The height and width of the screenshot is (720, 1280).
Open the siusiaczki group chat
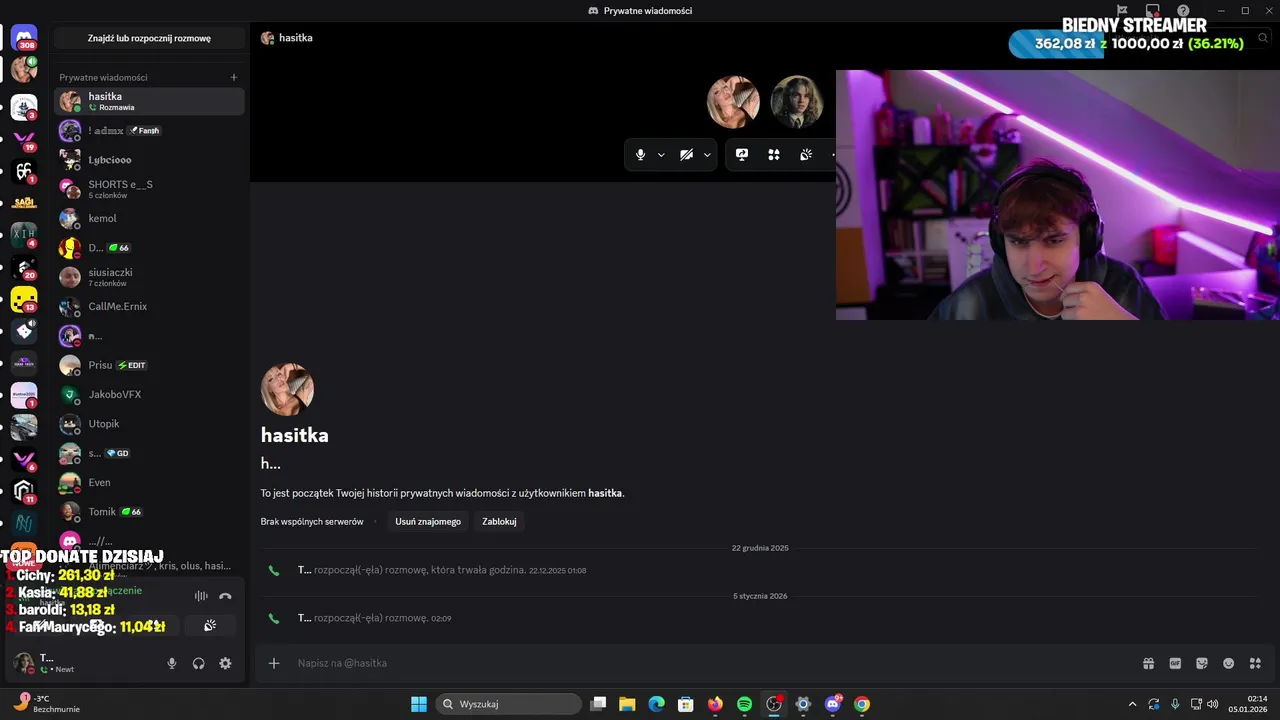coord(149,277)
